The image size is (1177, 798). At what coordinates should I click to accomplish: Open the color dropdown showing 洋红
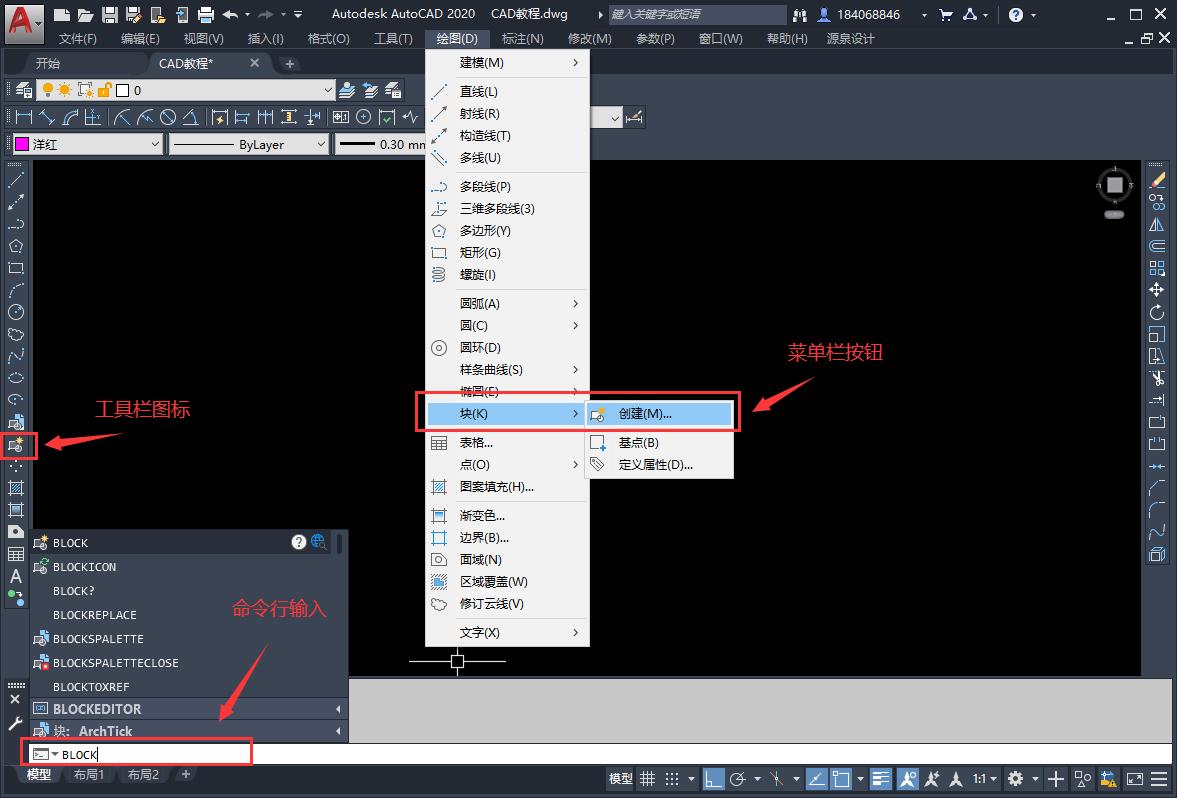tap(88, 144)
